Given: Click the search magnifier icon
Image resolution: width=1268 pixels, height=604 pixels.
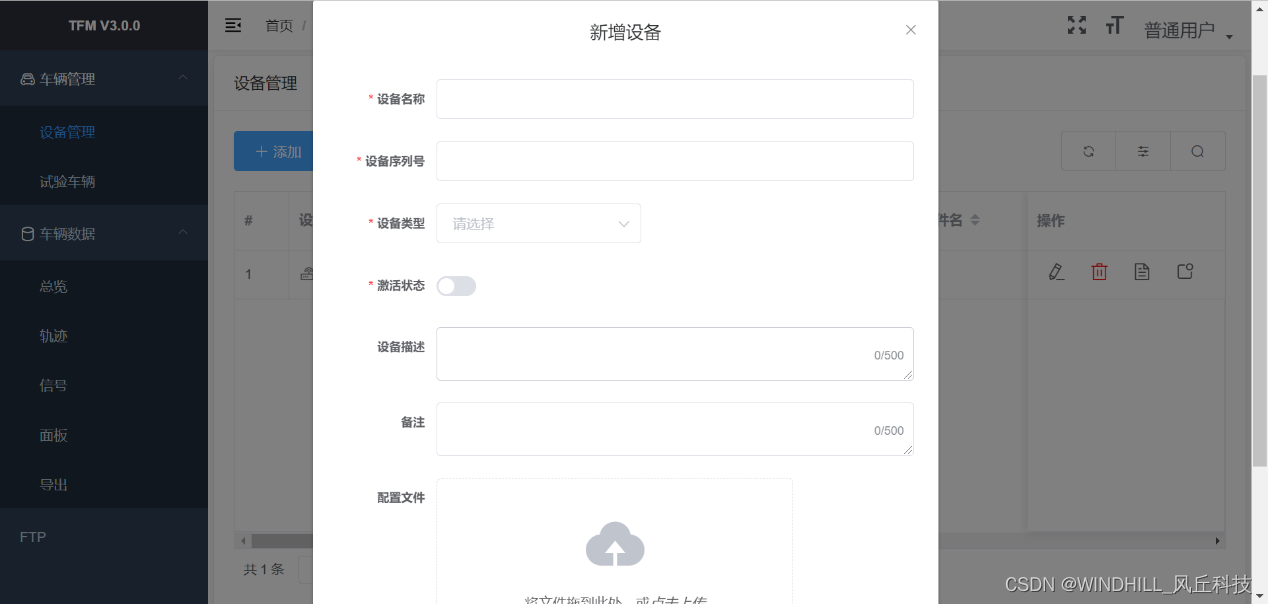Looking at the screenshot, I should (1197, 151).
